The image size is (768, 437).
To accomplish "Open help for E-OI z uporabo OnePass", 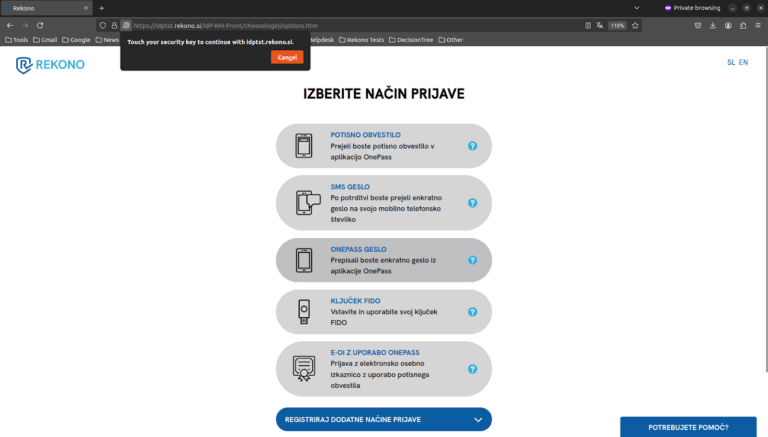I will point(472,369).
